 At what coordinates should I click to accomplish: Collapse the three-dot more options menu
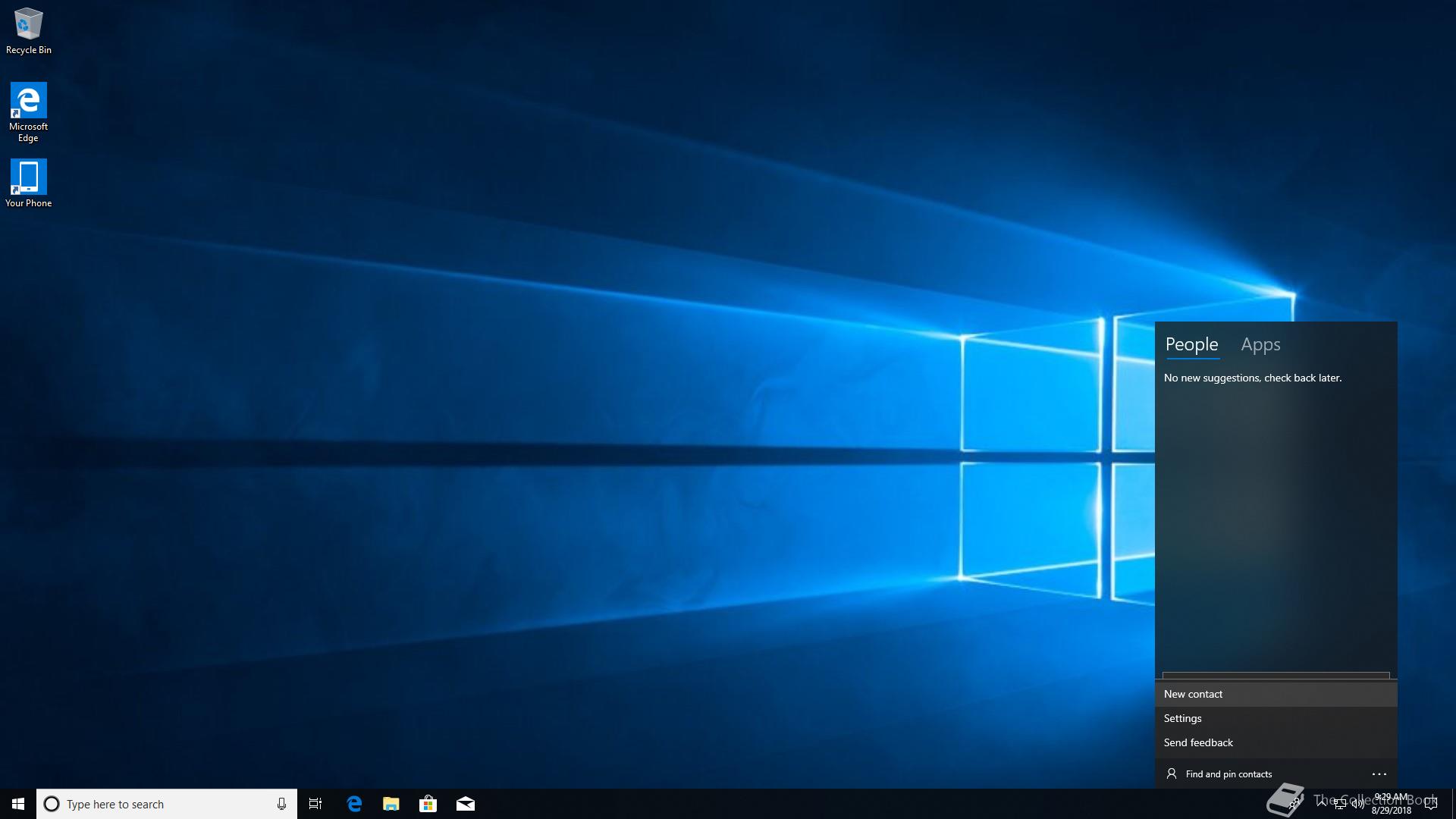click(x=1379, y=774)
